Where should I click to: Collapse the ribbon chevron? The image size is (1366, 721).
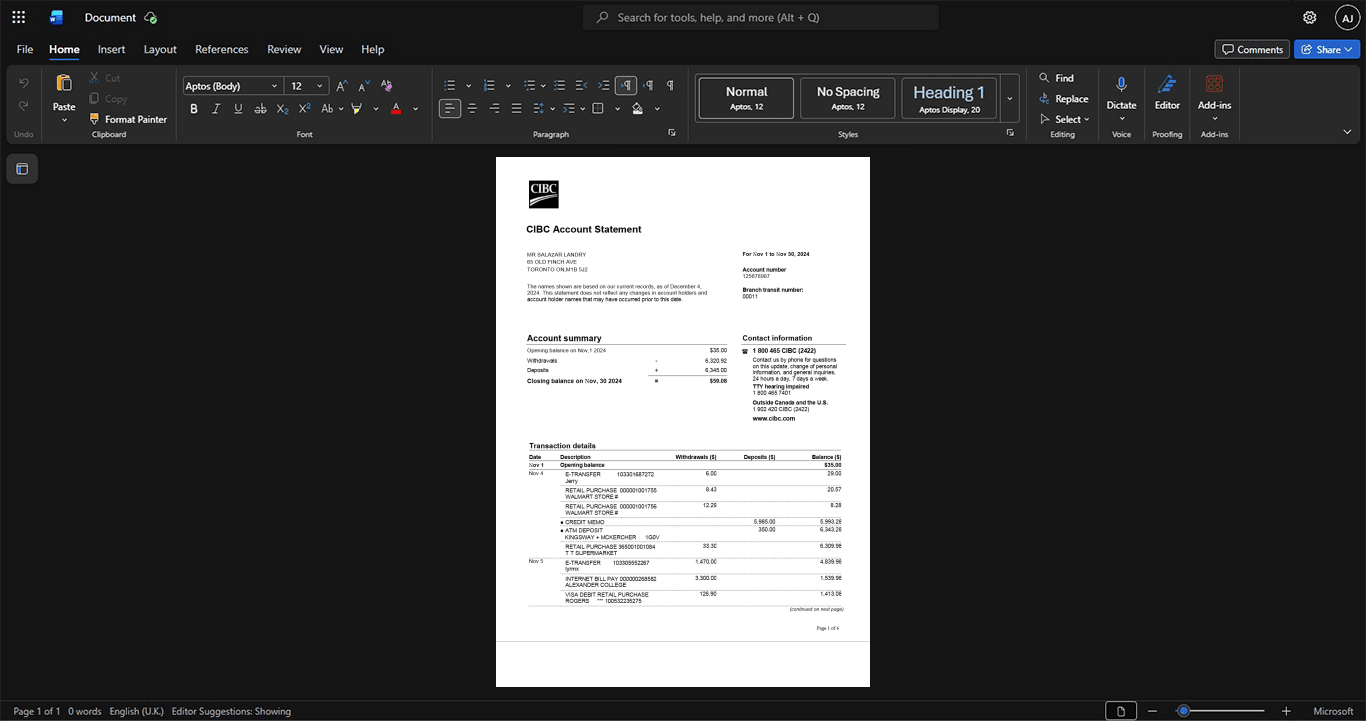pos(1347,131)
